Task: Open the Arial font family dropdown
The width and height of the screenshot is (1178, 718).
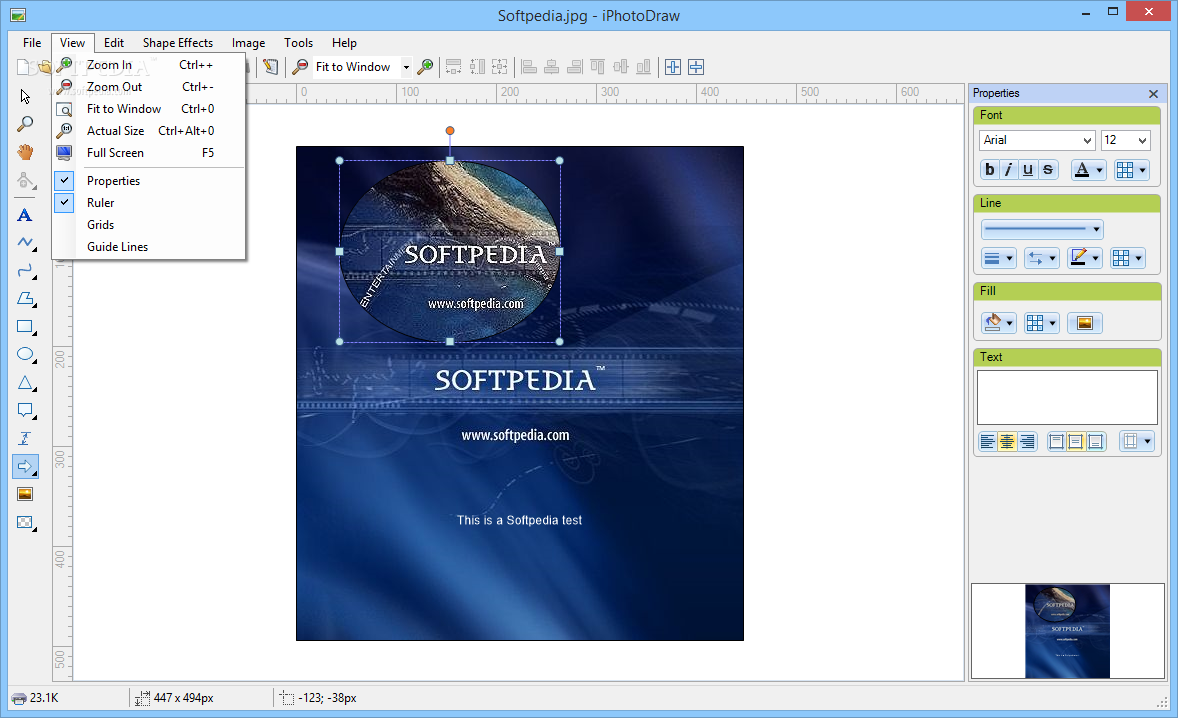Action: click(x=1037, y=140)
